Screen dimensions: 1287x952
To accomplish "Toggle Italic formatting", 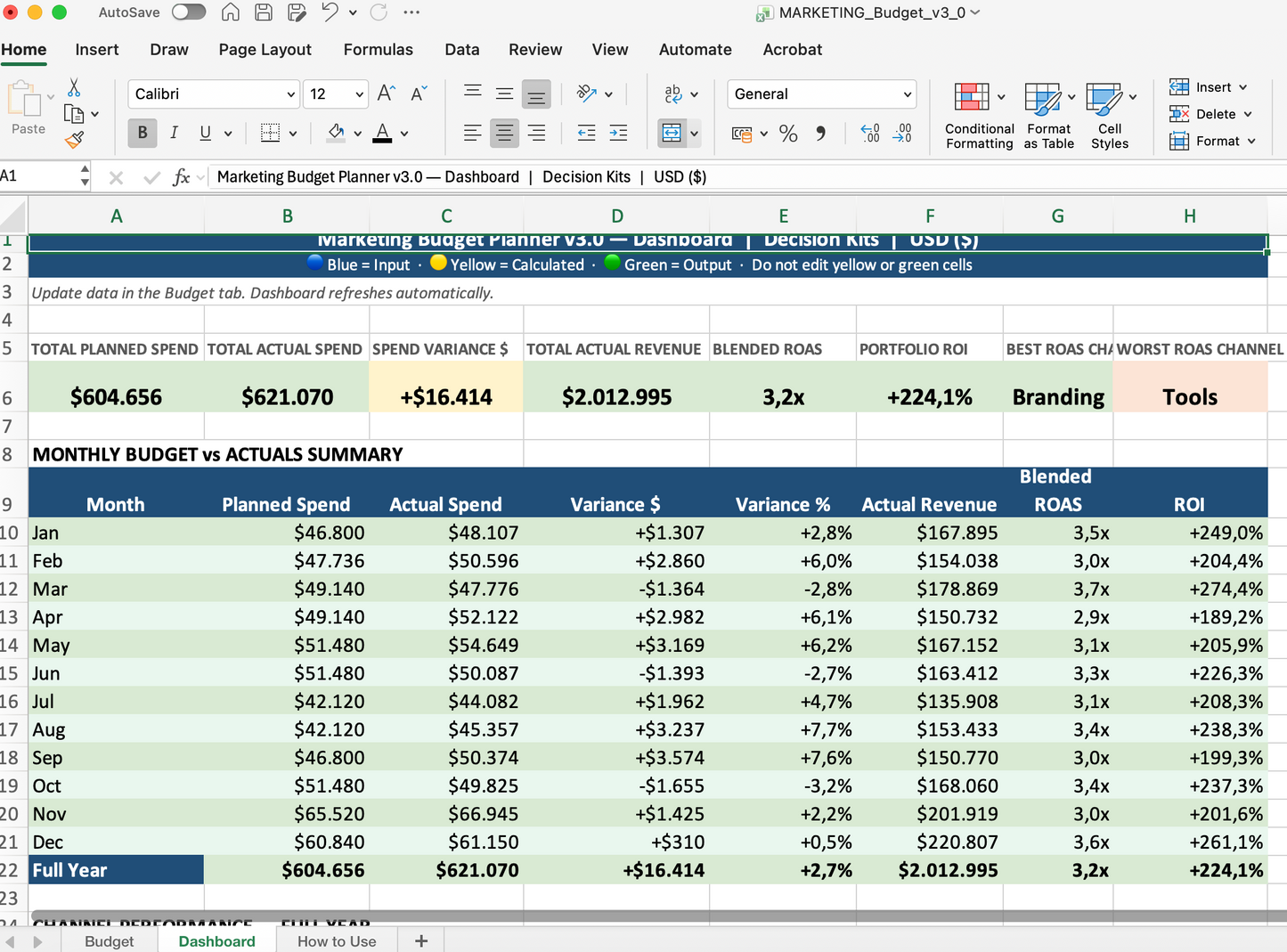I will 174,133.
